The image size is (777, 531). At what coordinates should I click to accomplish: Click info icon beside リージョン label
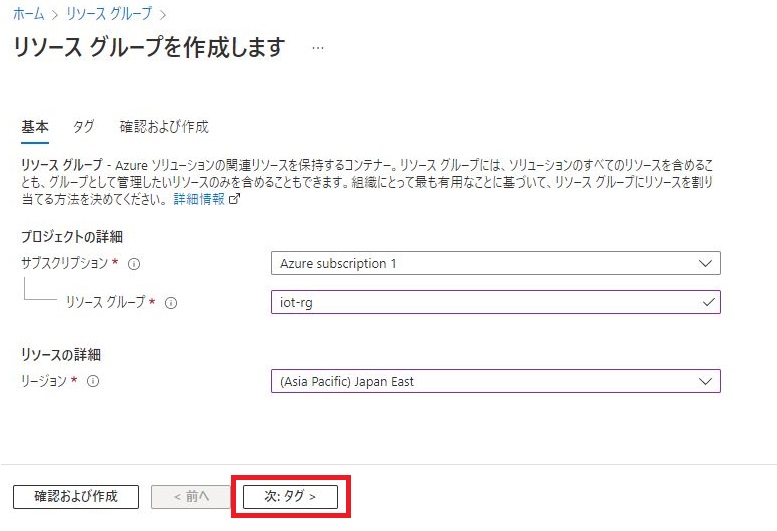[93, 381]
